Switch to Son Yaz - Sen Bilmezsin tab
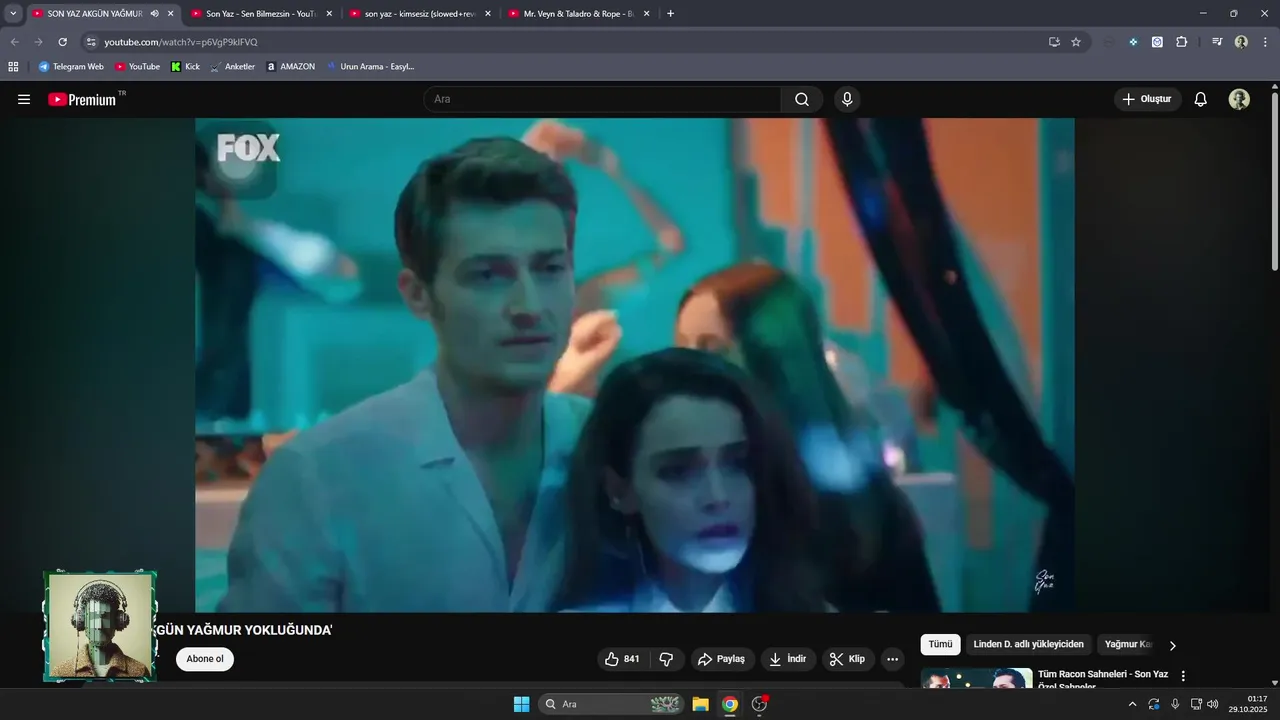Viewport: 1280px width, 720px height. pos(260,14)
